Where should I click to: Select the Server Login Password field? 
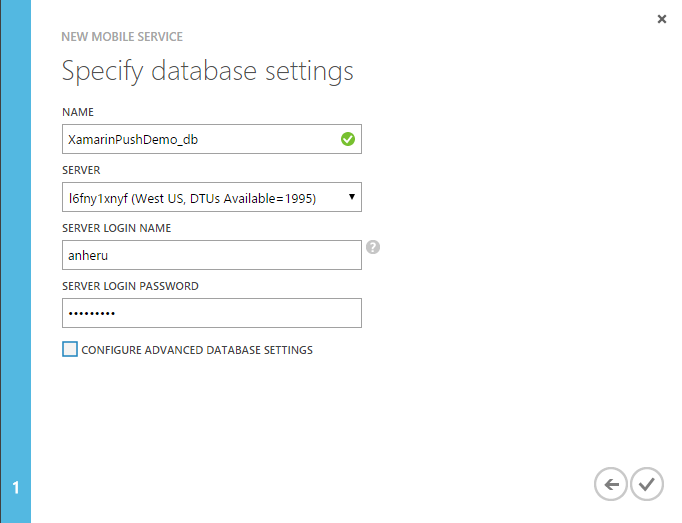tap(212, 313)
